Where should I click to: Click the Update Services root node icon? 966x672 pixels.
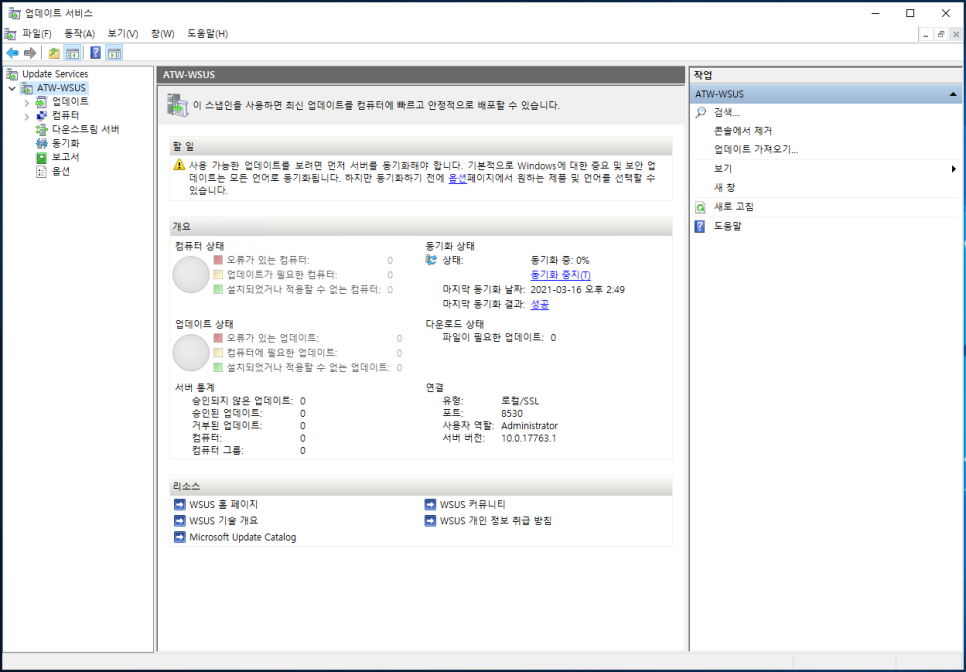tap(12, 75)
